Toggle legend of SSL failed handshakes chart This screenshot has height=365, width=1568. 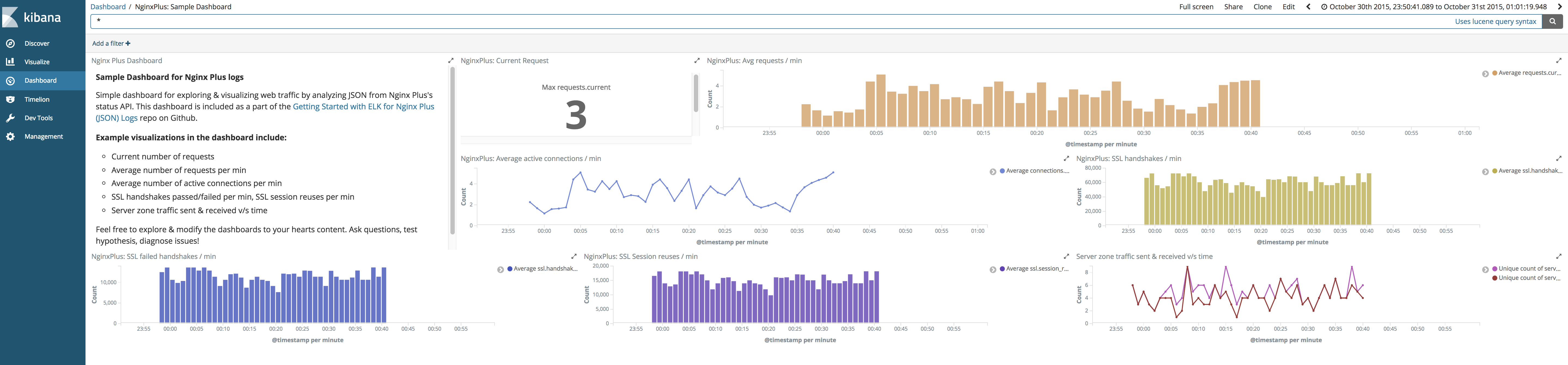500,270
